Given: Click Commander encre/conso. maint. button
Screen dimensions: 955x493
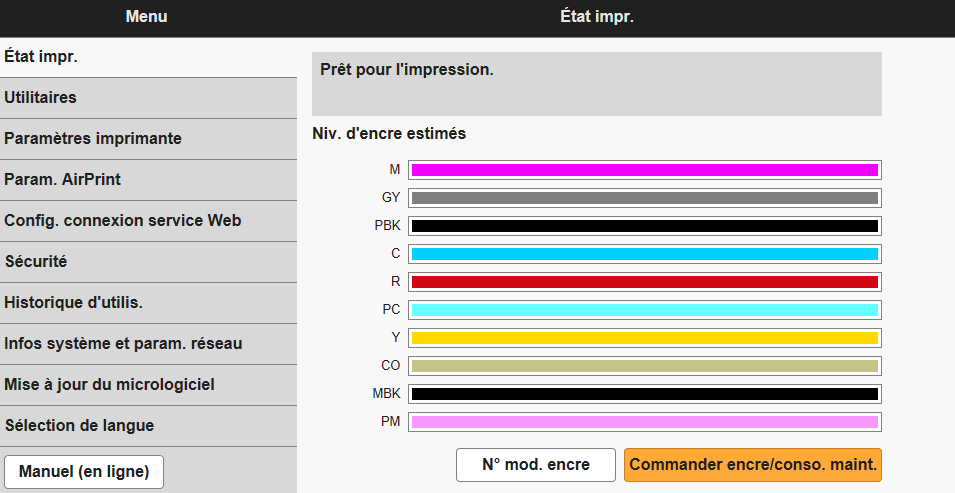Looking at the screenshot, I should coord(753,465).
